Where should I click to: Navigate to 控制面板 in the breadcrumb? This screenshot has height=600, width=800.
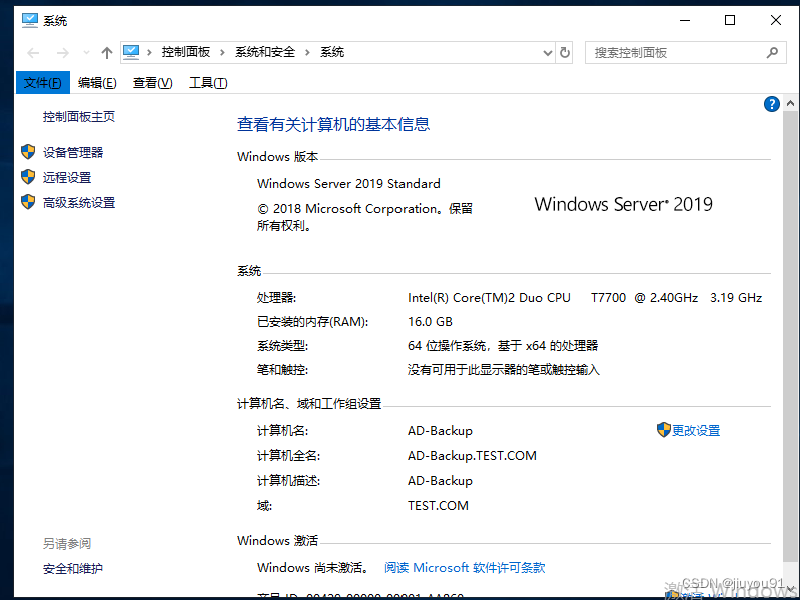pos(186,52)
